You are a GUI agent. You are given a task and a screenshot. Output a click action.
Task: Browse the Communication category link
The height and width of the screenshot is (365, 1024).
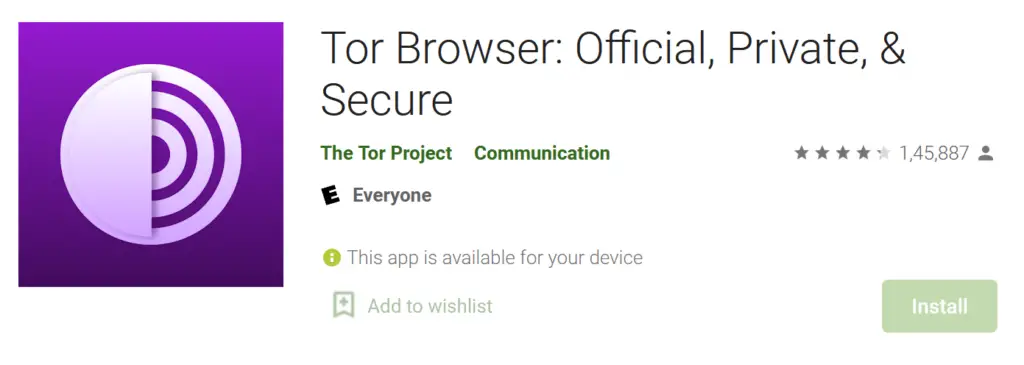tap(542, 153)
